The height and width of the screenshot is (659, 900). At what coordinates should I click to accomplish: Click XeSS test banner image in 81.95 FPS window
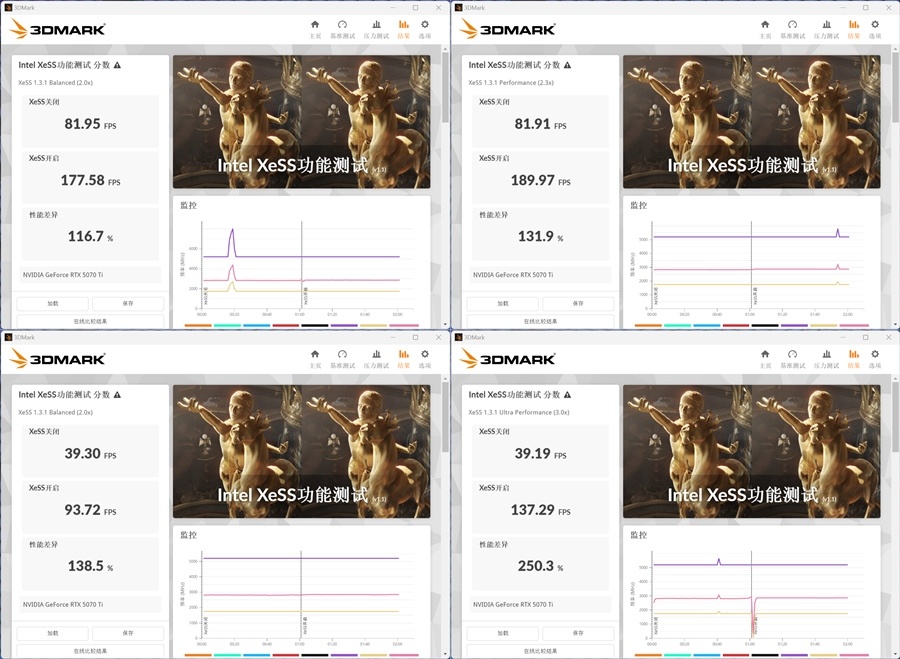[x=301, y=122]
